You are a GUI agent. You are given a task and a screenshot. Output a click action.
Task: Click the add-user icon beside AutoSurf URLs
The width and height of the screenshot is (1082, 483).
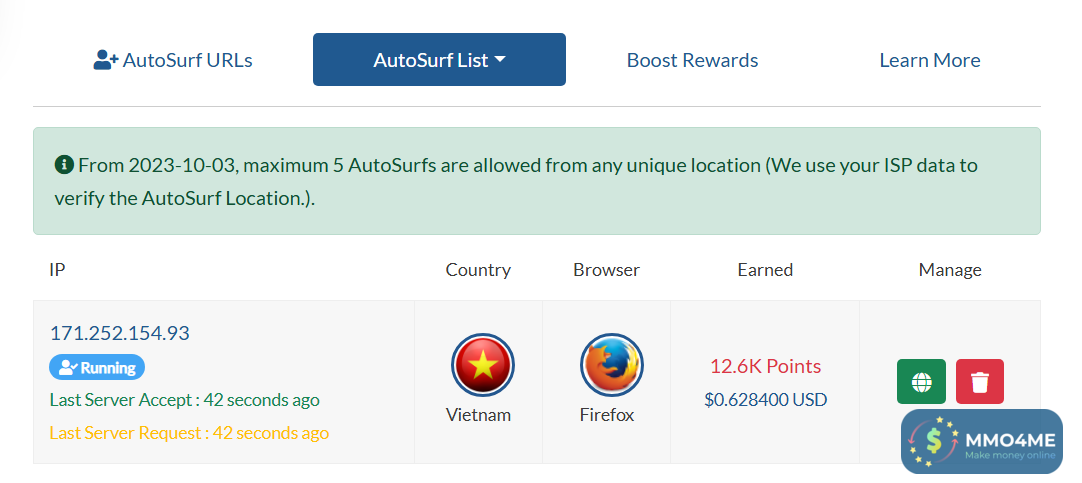click(105, 60)
